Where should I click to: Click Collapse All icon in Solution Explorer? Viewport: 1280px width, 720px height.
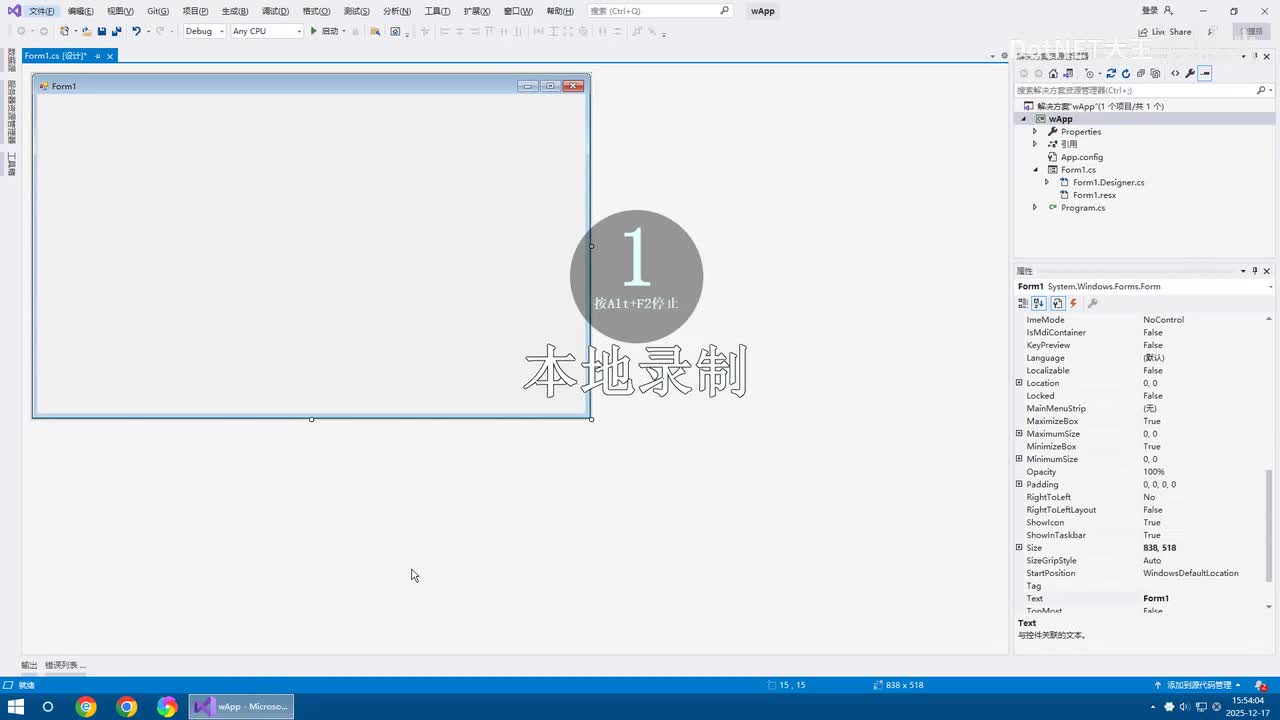(x=1141, y=73)
